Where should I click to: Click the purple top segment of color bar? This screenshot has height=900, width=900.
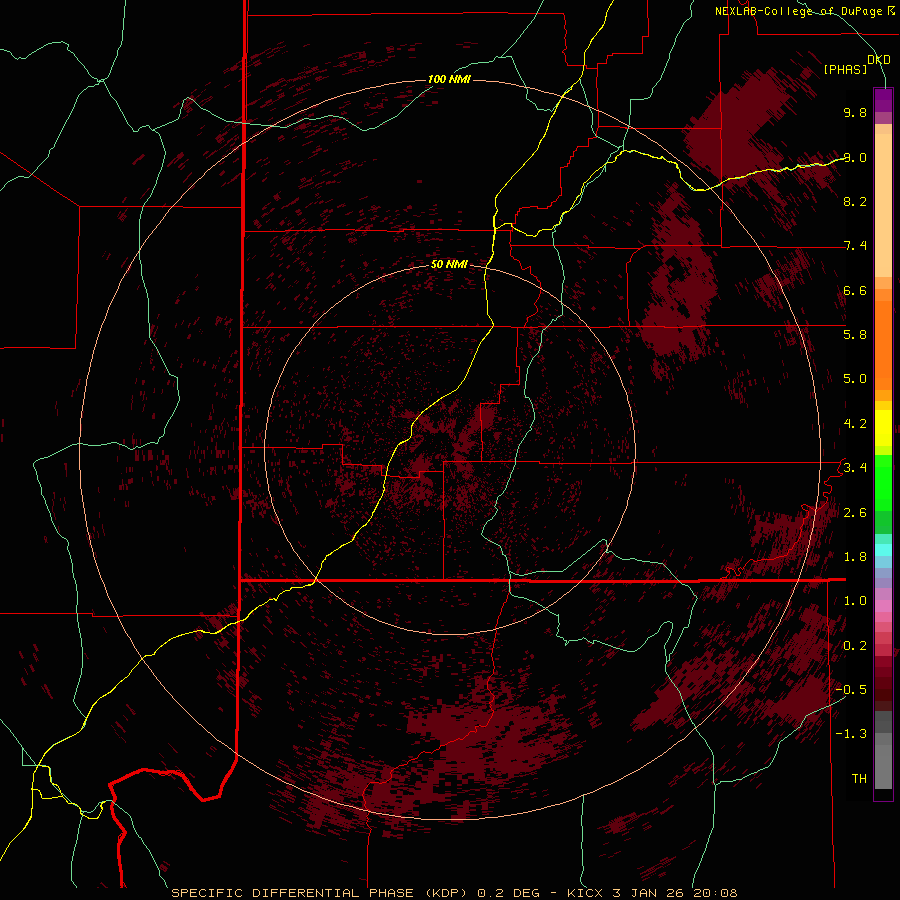[x=883, y=100]
